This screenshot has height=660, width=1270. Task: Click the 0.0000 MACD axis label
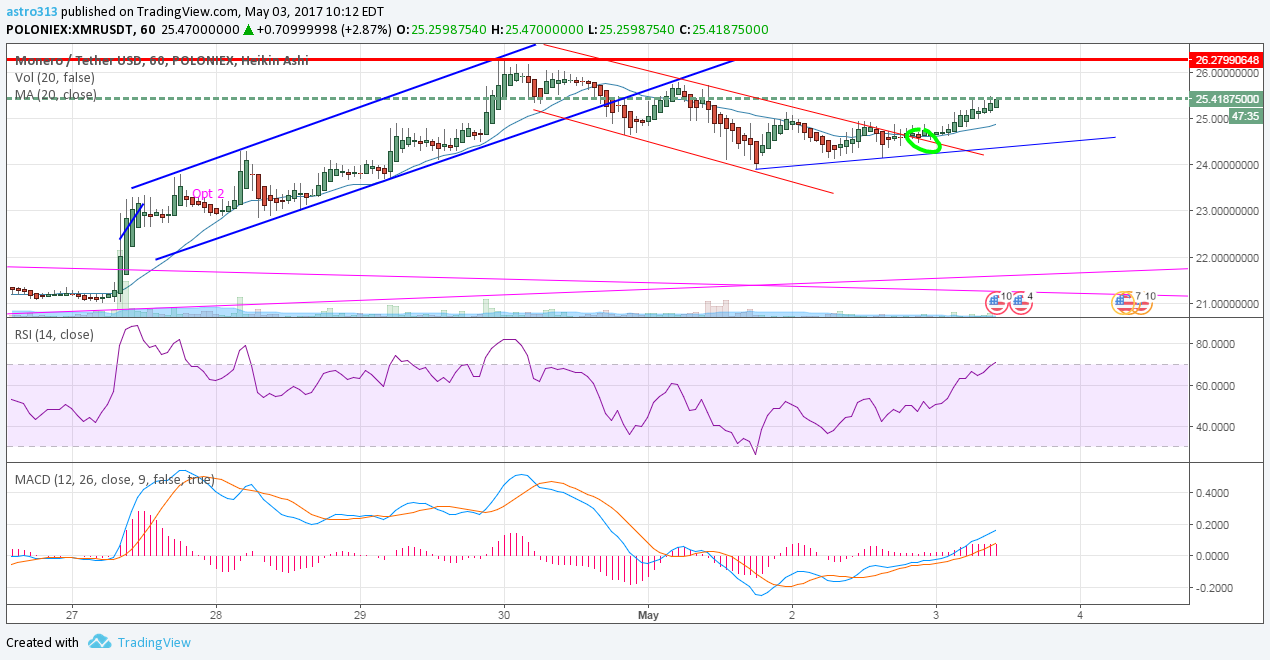1214,556
